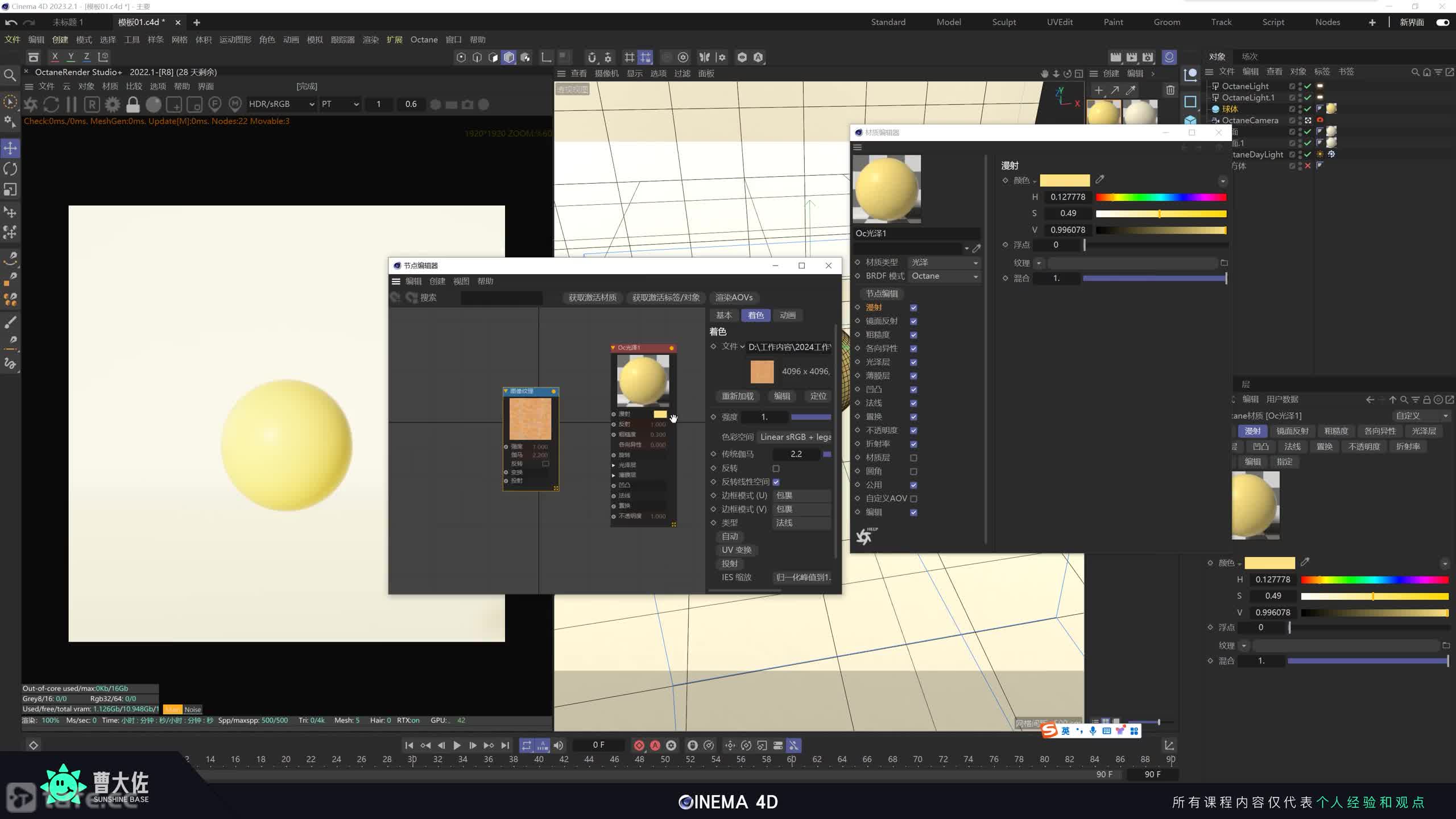
Task: Toggle 反转 checkbox in node editor
Action: (776, 468)
